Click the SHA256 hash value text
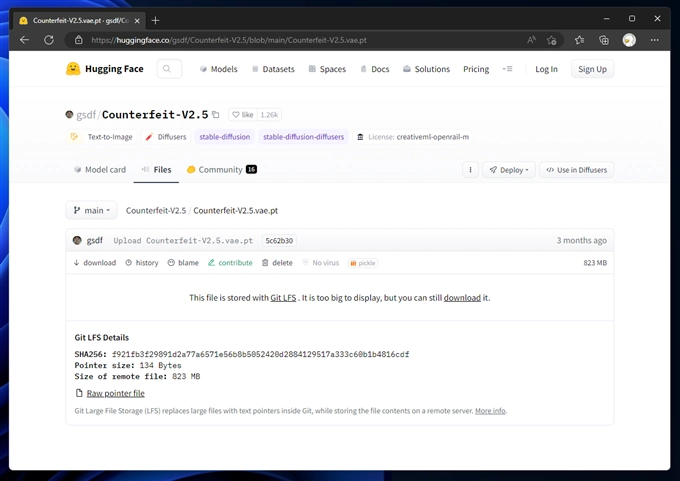680x481 pixels. [x=261, y=354]
